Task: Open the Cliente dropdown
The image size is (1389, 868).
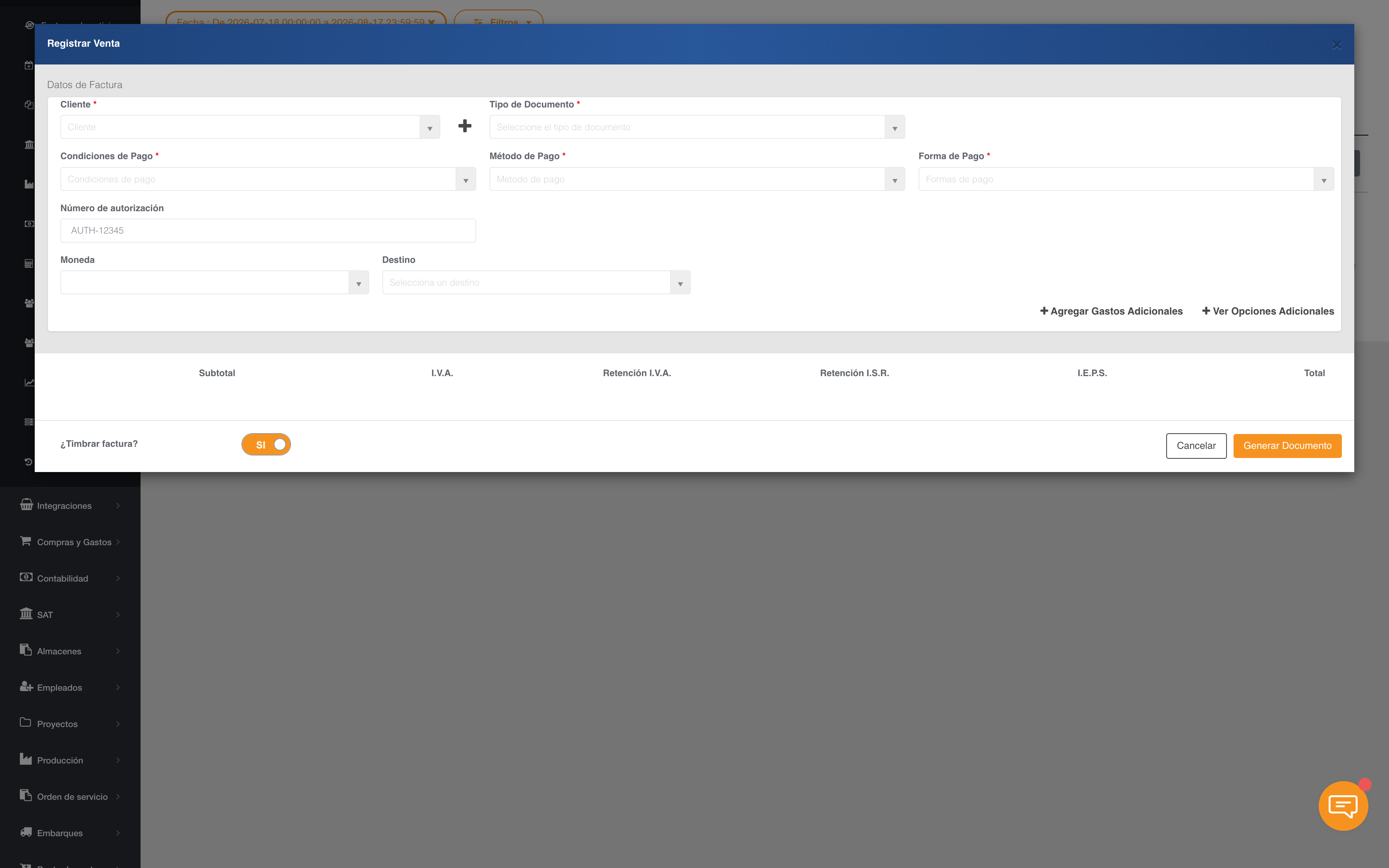Action: 250,127
